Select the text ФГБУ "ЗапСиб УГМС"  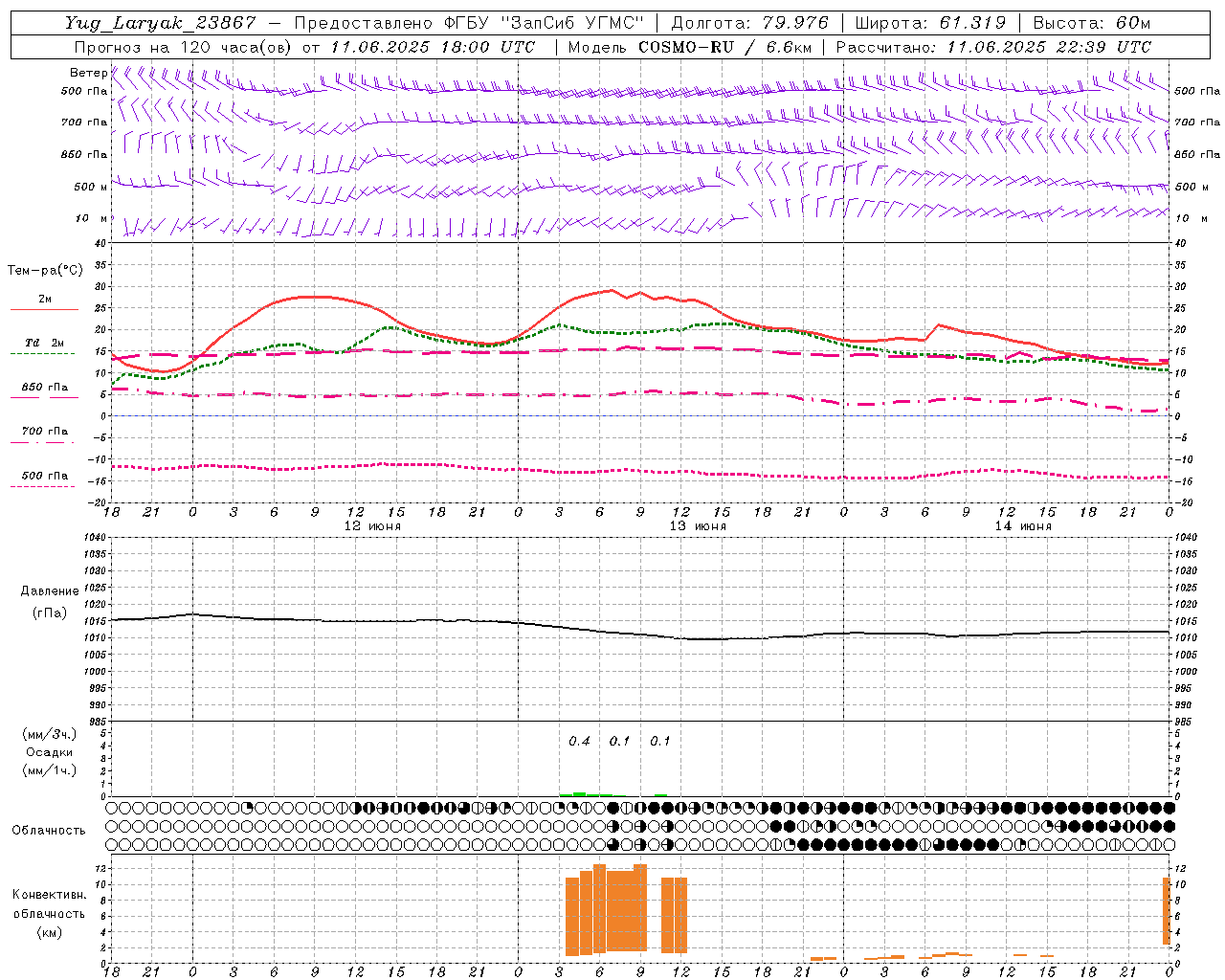544,23
